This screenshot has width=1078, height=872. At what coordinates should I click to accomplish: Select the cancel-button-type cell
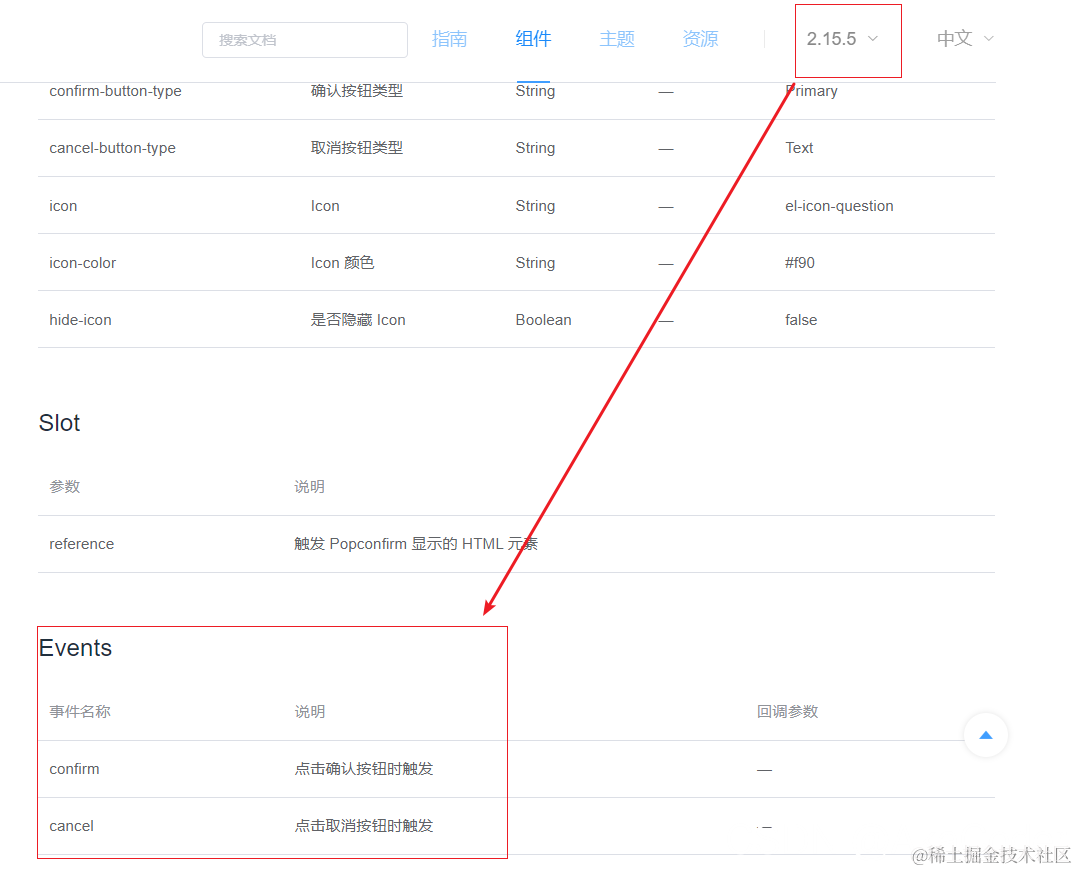coord(113,148)
